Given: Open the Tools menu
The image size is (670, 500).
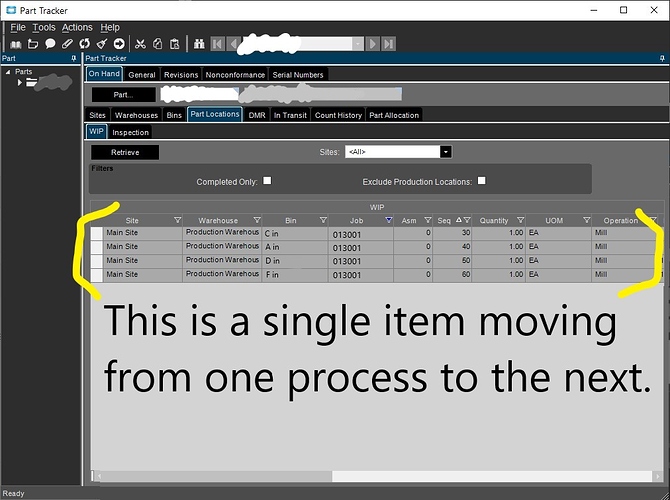Looking at the screenshot, I should (x=44, y=27).
